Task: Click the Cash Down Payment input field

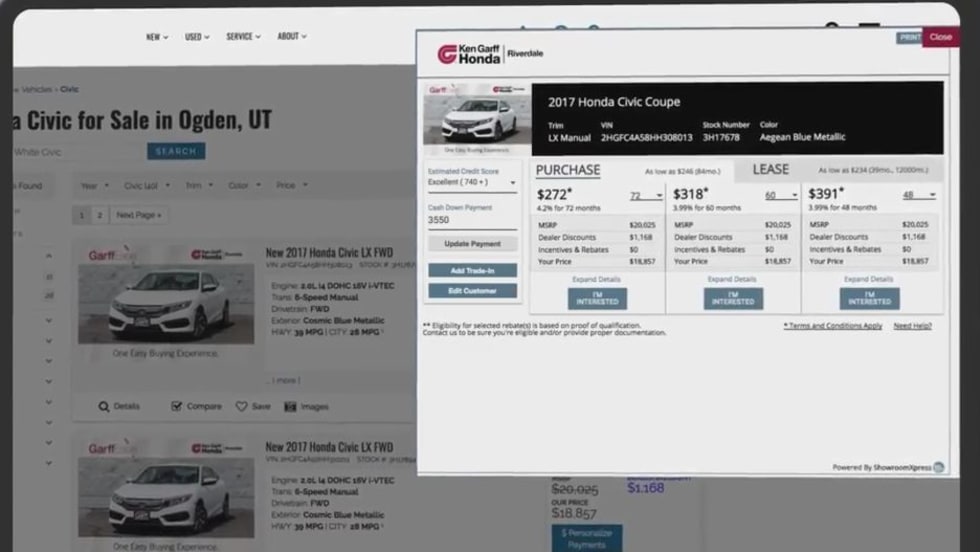Action: point(472,220)
